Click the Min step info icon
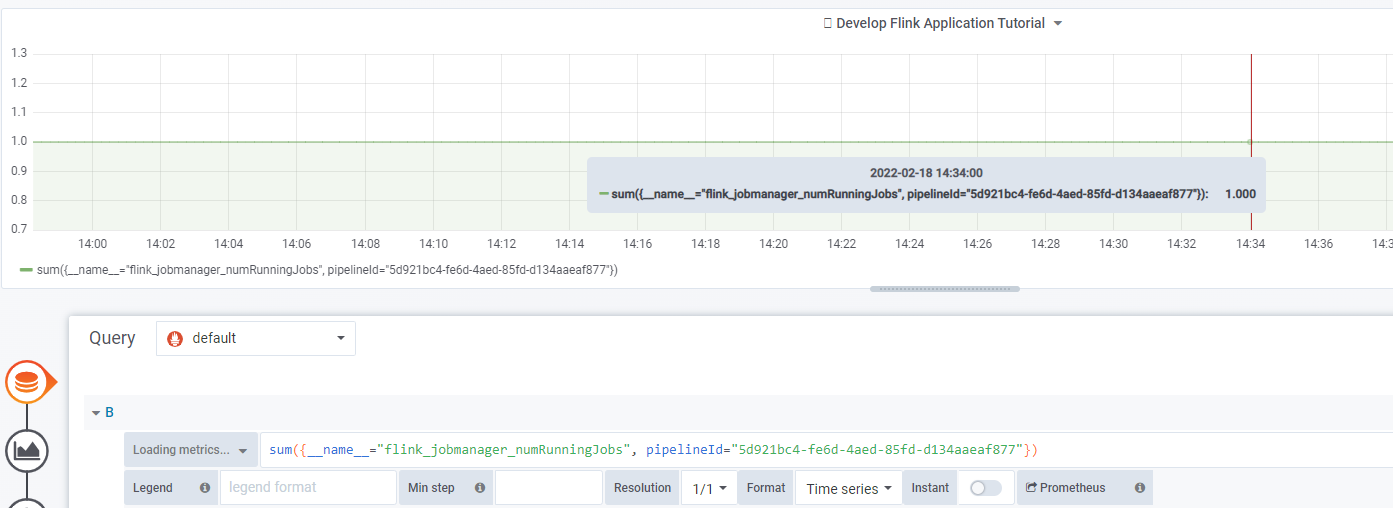 point(480,488)
